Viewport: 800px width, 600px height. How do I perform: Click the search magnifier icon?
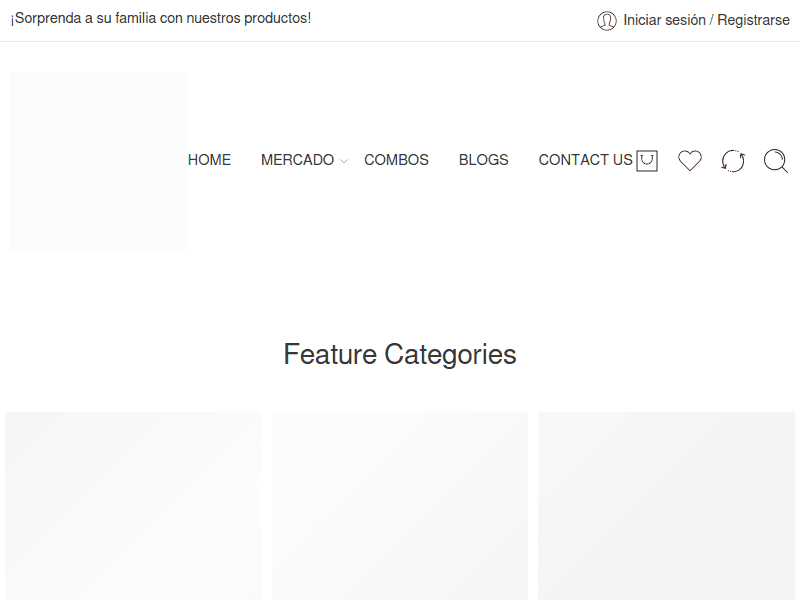tap(776, 160)
